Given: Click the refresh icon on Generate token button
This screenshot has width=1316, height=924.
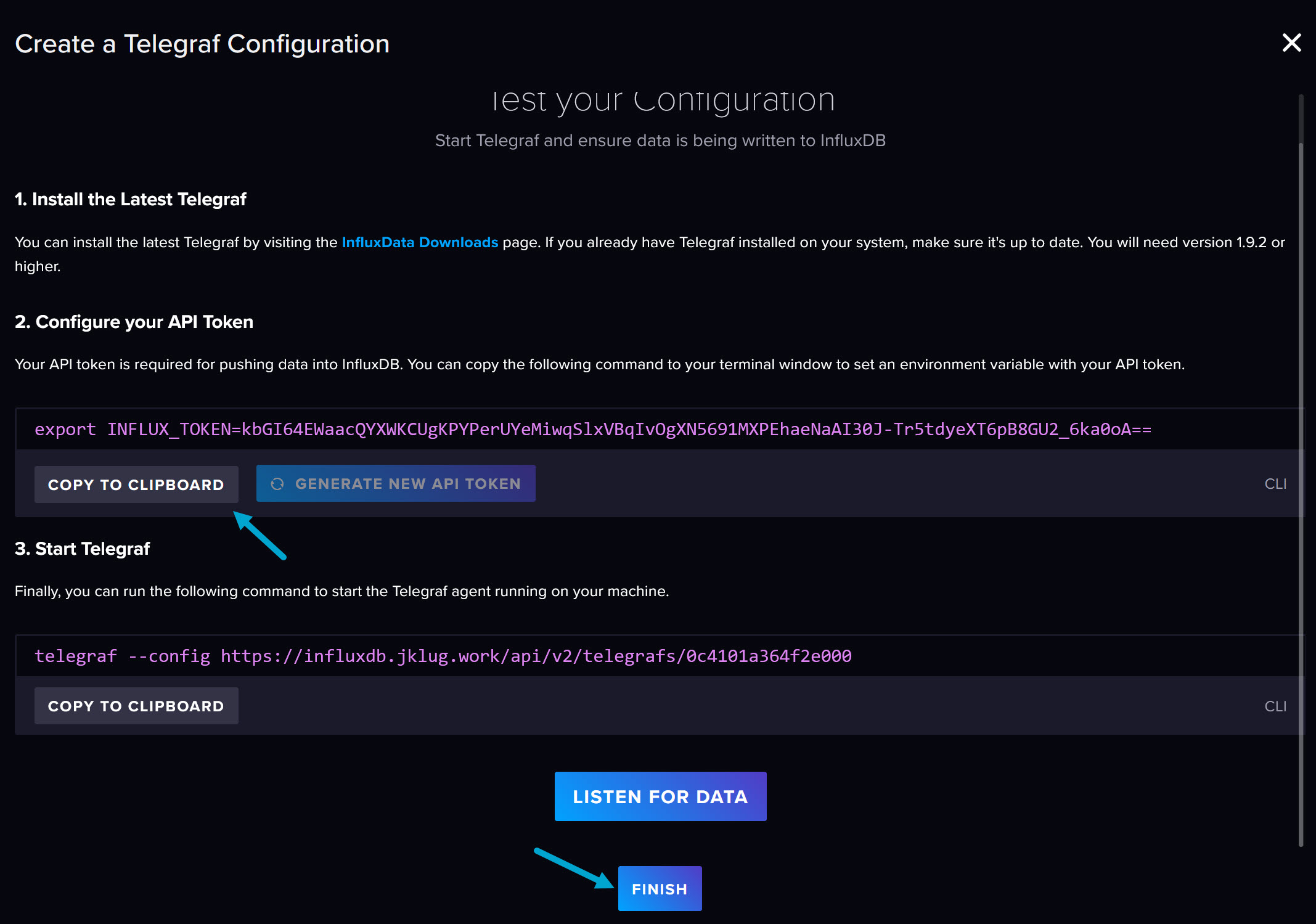Looking at the screenshot, I should pyautogui.click(x=277, y=484).
